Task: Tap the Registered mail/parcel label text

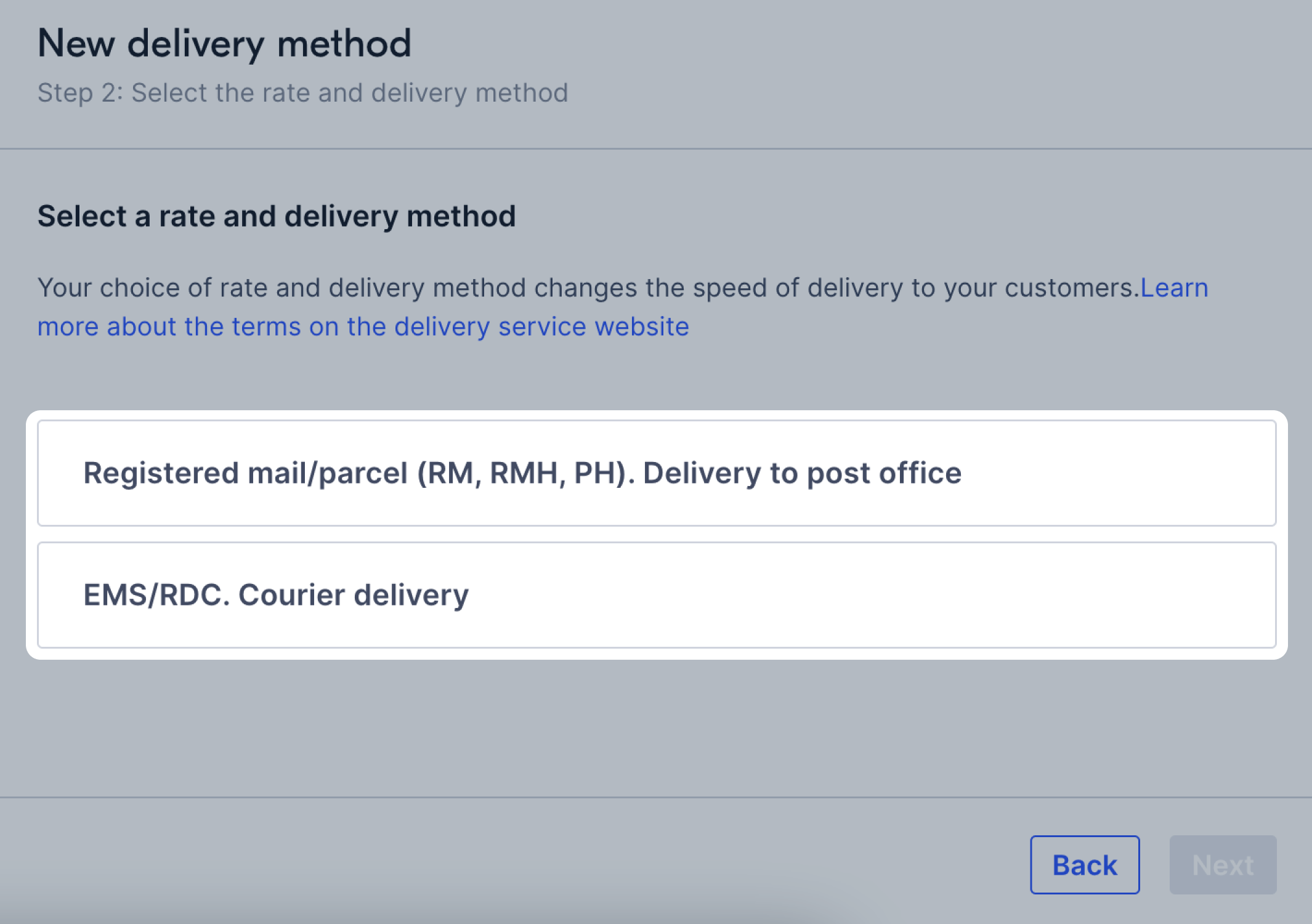Action: click(522, 473)
